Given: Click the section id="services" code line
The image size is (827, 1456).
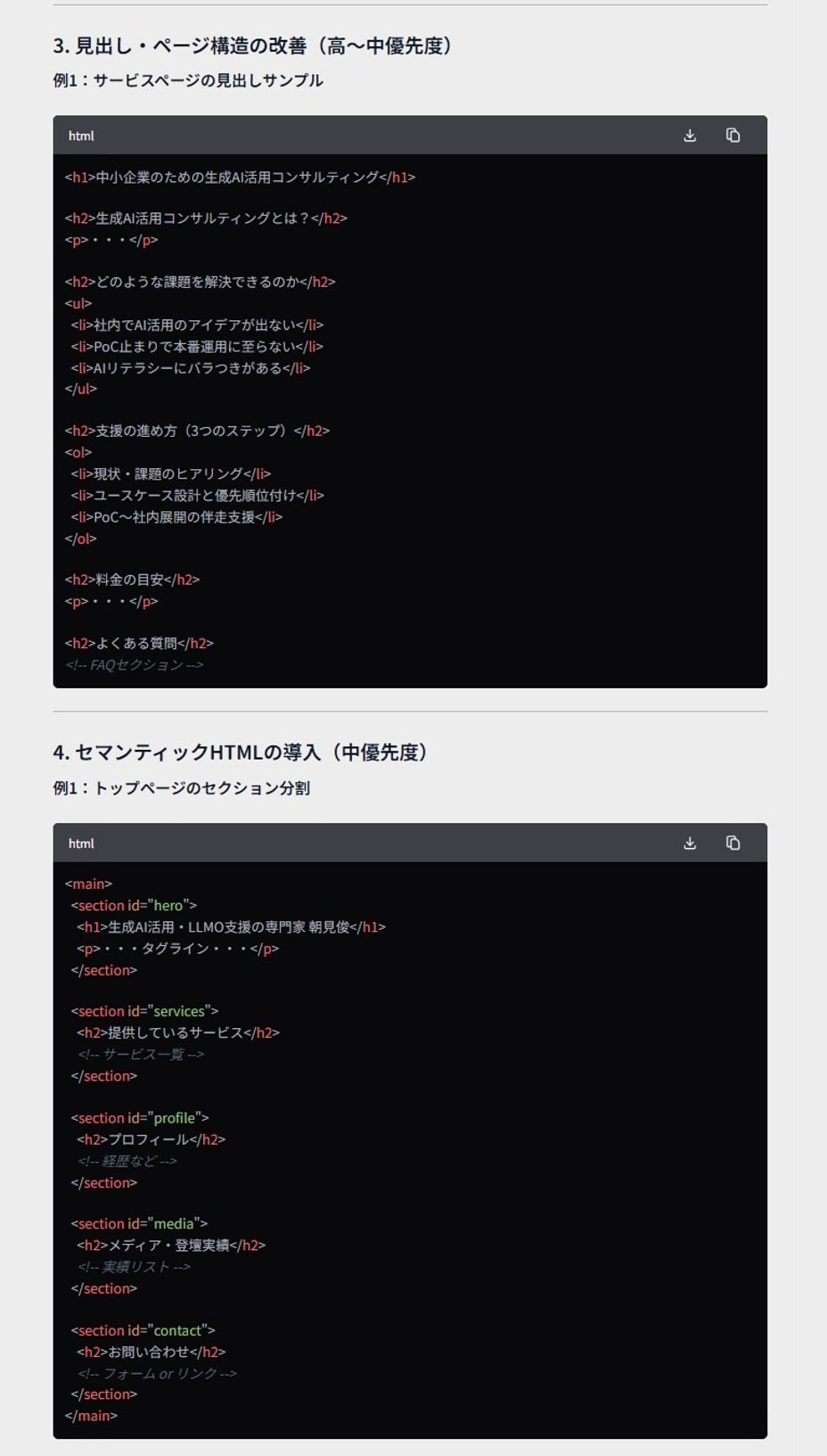Looking at the screenshot, I should (x=144, y=1011).
